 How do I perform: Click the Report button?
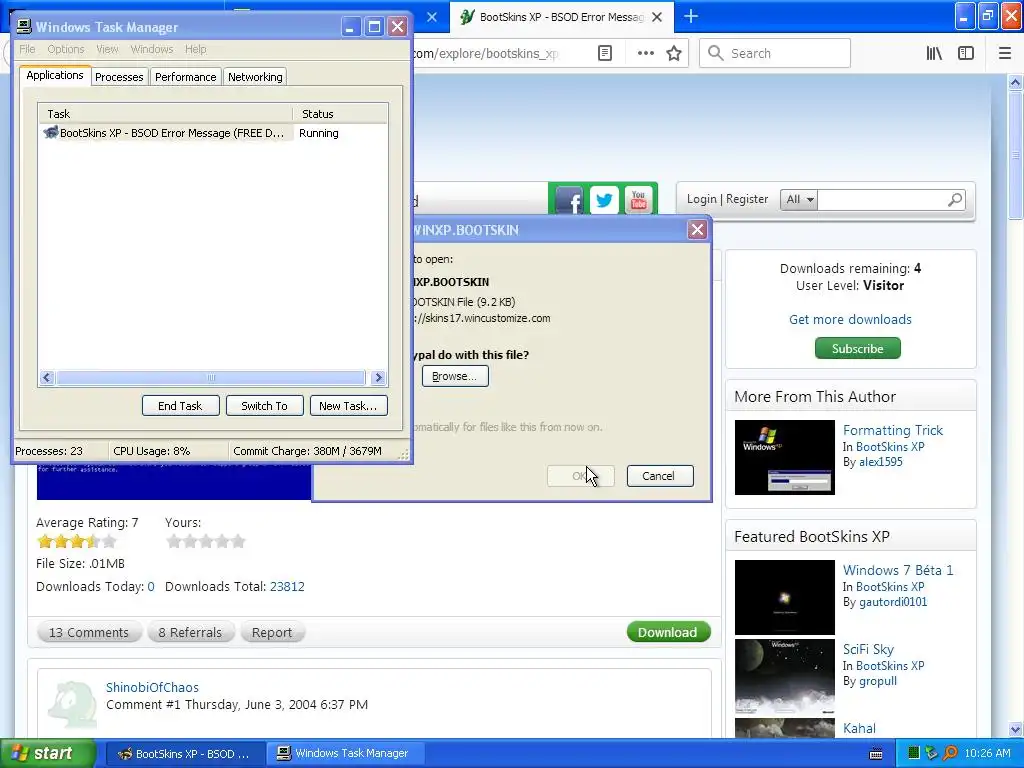click(272, 632)
